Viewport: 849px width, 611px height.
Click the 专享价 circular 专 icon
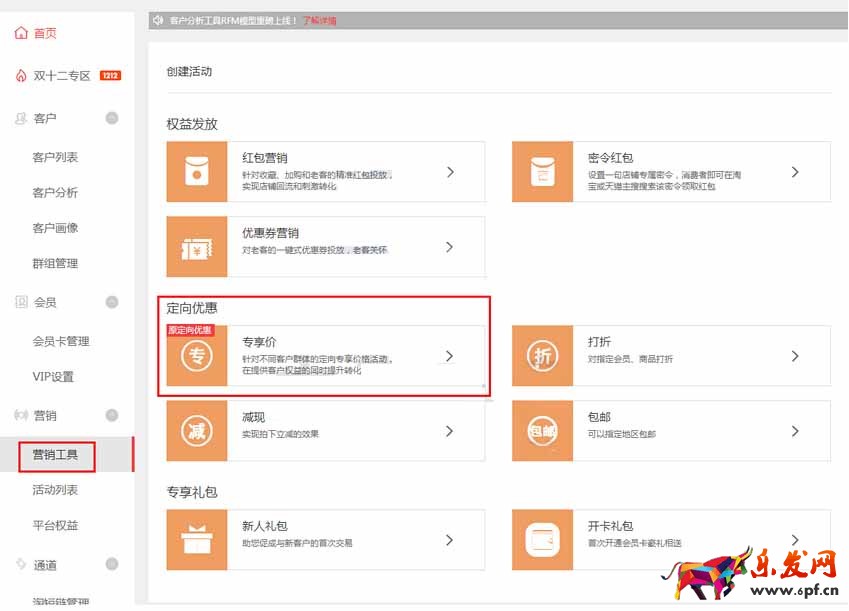197,356
